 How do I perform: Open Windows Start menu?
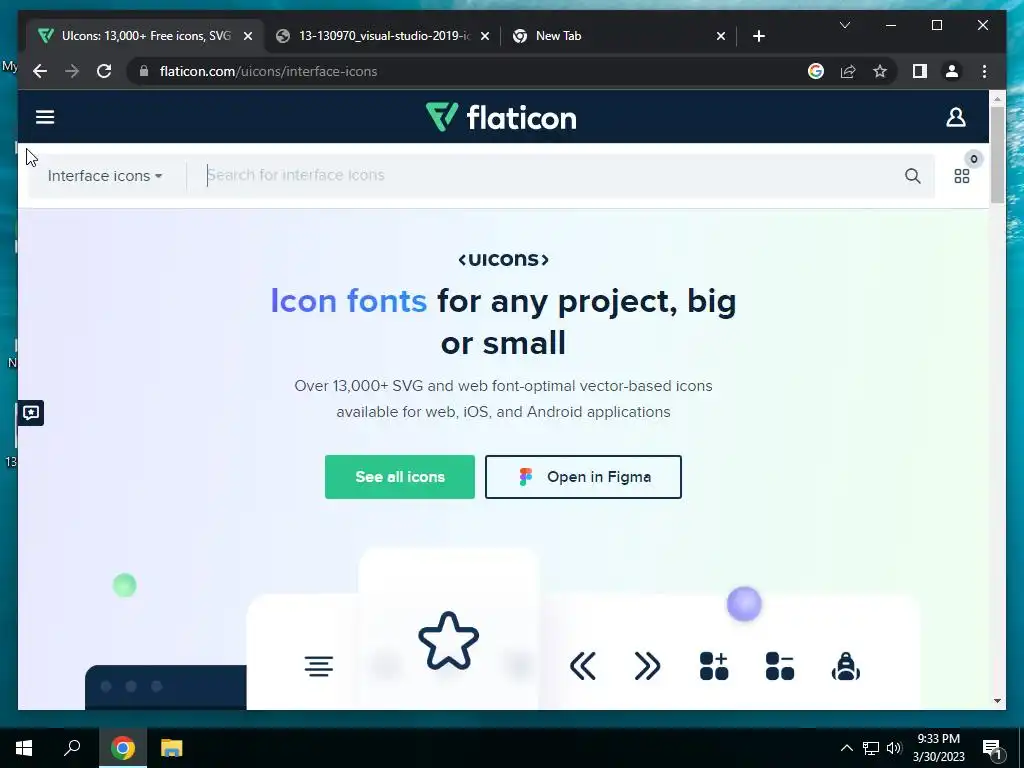(x=24, y=748)
